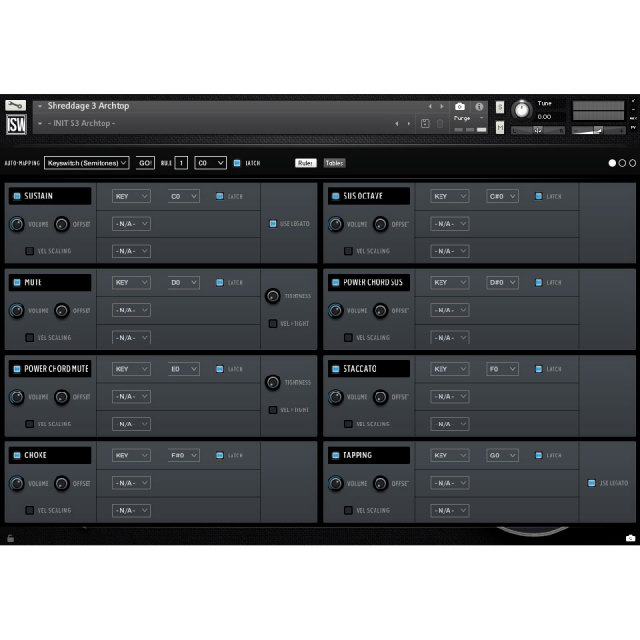Screen dimensions: 640x640
Task: Toggle Latch for Staccato
Action: click(538, 369)
